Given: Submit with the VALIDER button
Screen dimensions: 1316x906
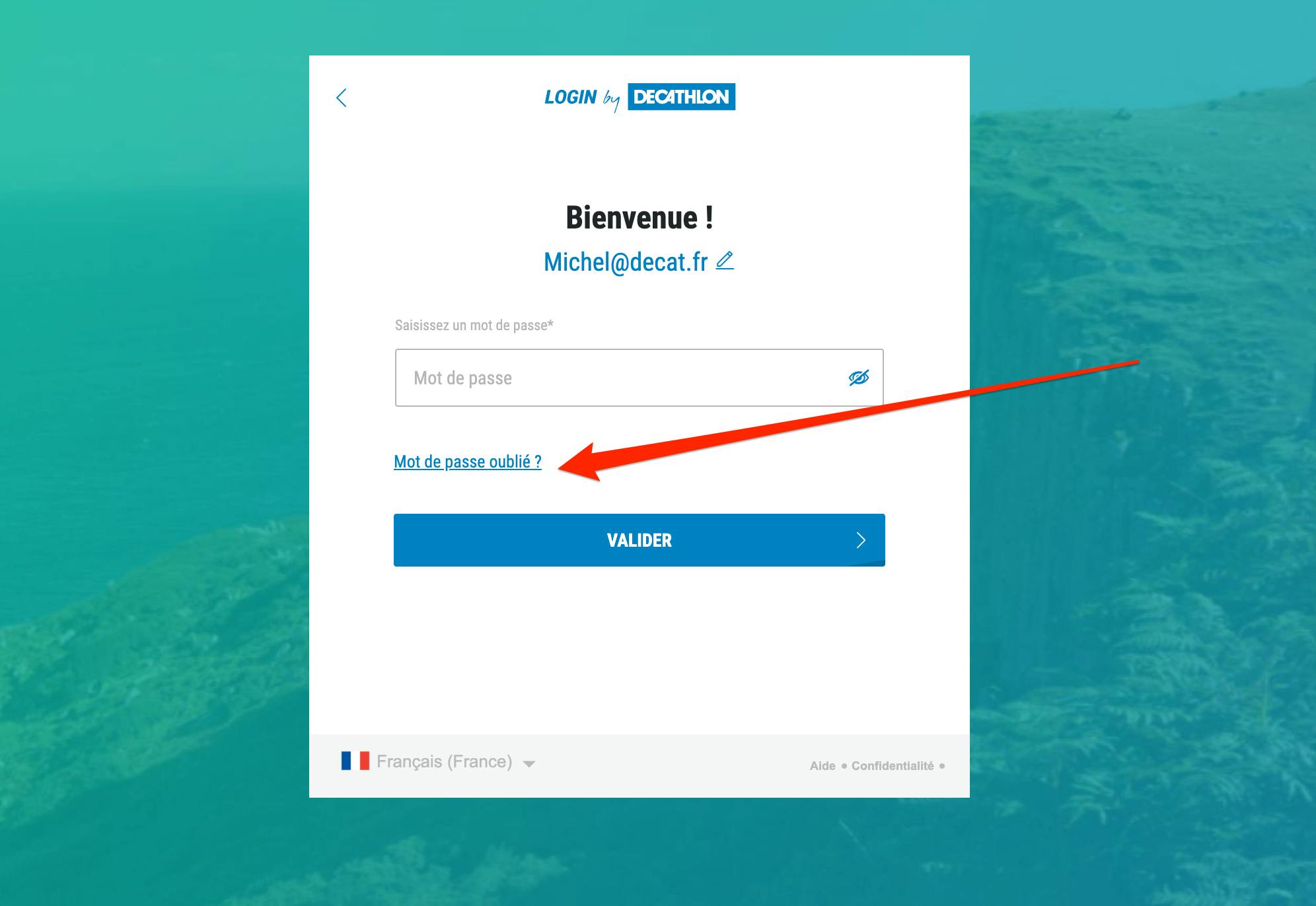Looking at the screenshot, I should click(639, 540).
